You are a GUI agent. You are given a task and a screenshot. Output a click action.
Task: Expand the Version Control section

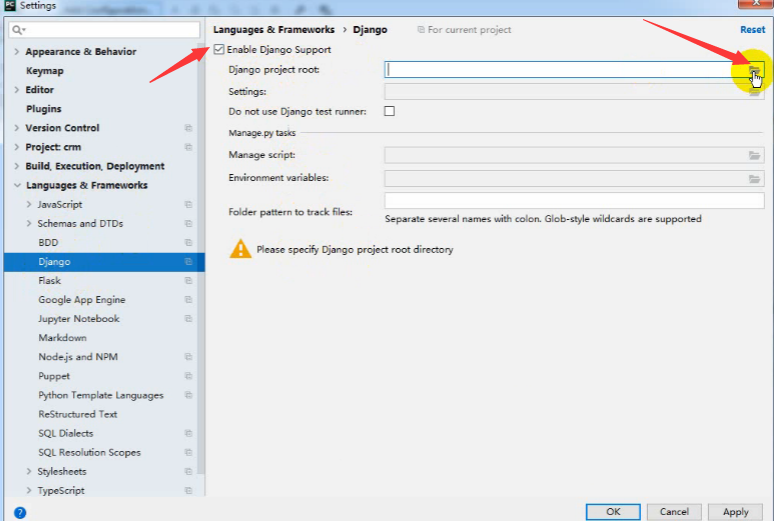tap(17, 128)
